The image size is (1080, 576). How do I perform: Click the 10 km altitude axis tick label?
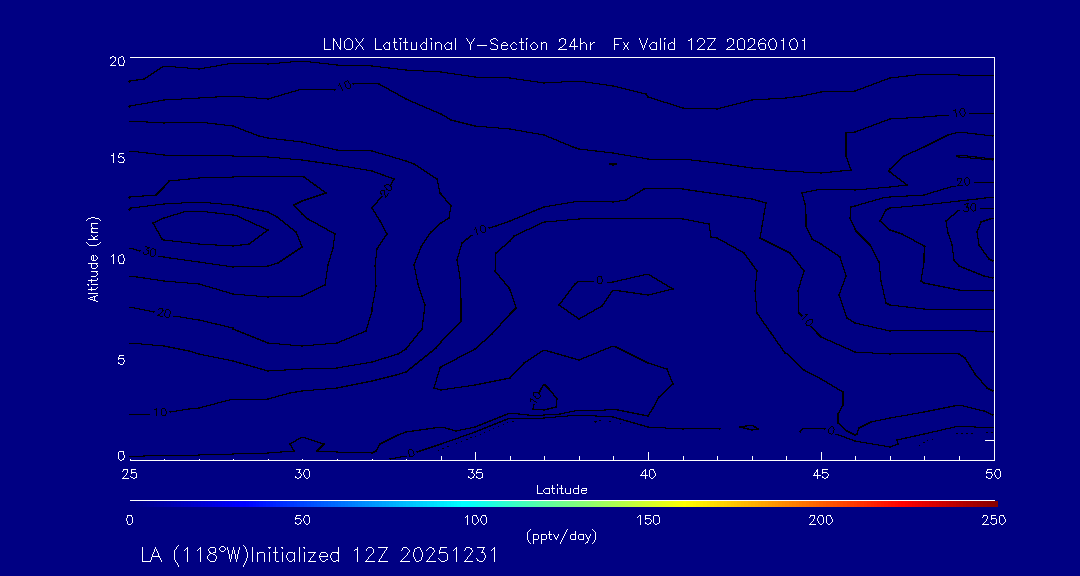tap(116, 259)
